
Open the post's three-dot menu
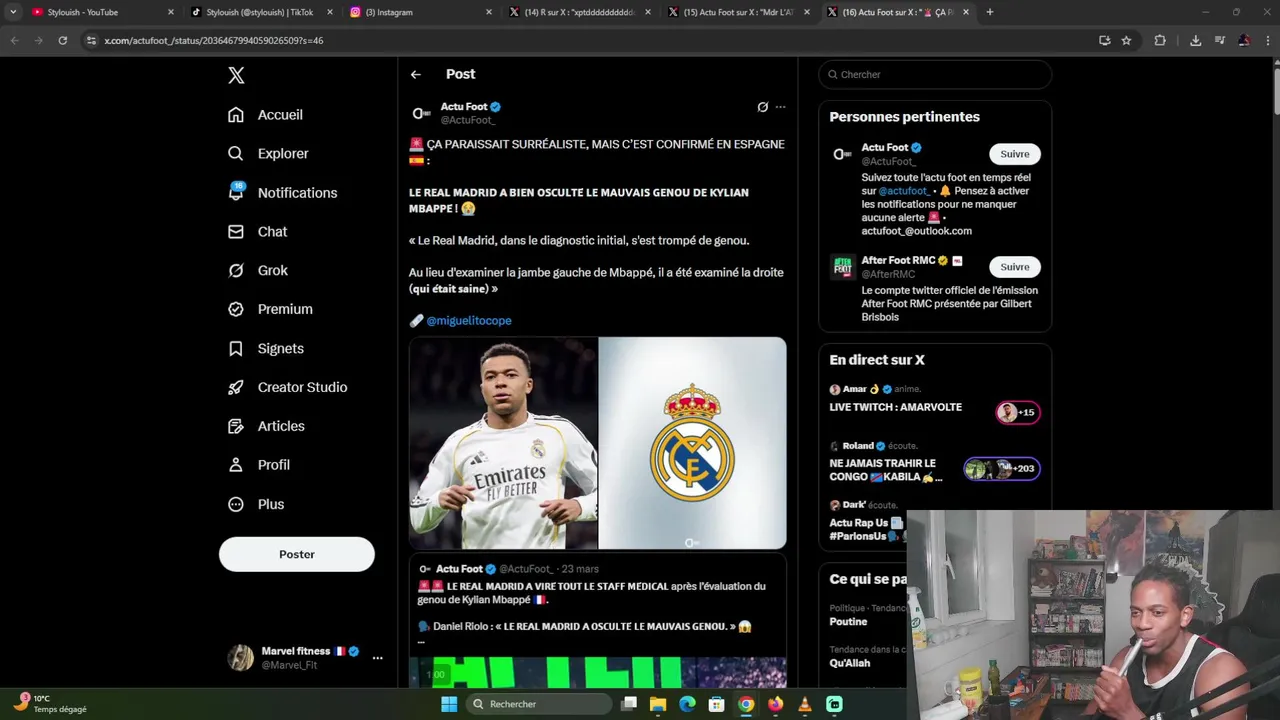pyautogui.click(x=780, y=107)
